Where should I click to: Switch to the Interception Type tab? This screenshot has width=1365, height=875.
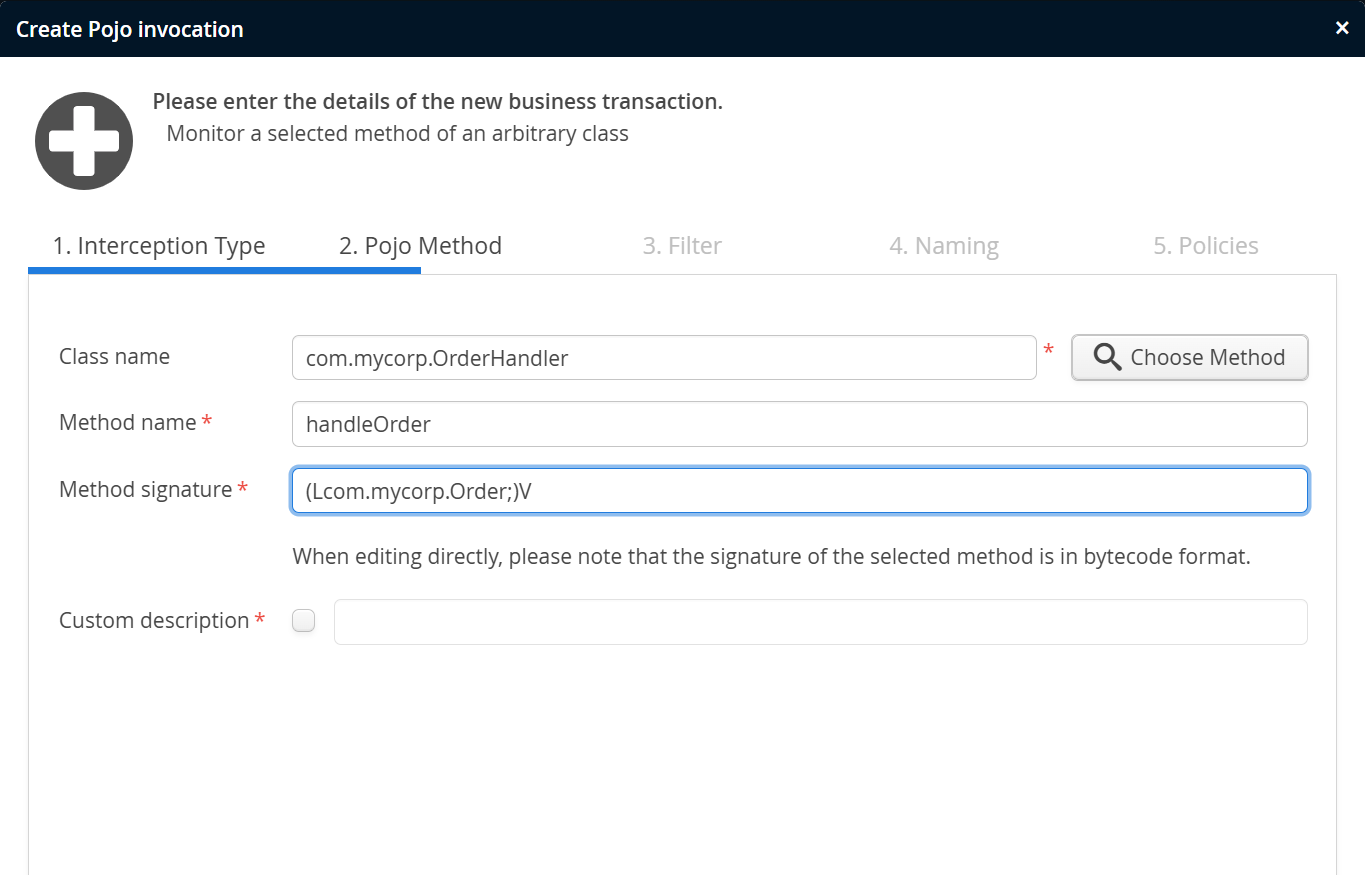click(159, 246)
